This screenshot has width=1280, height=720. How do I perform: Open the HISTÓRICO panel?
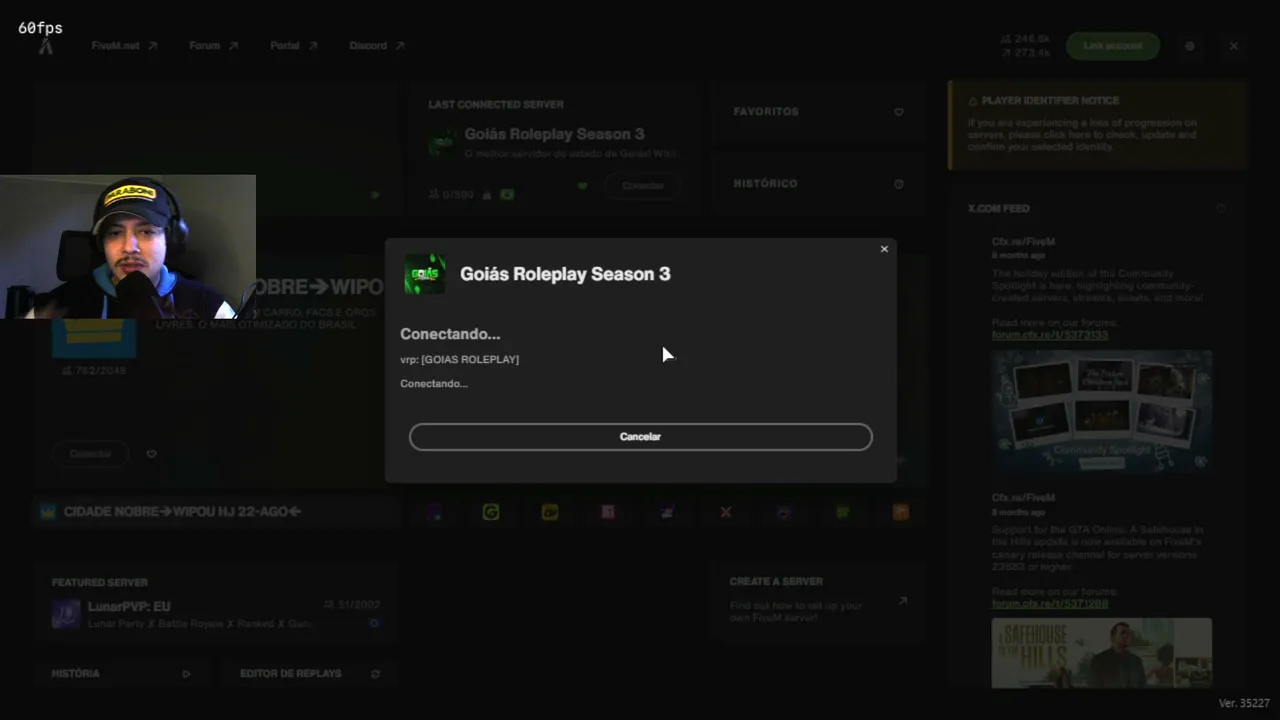click(819, 184)
